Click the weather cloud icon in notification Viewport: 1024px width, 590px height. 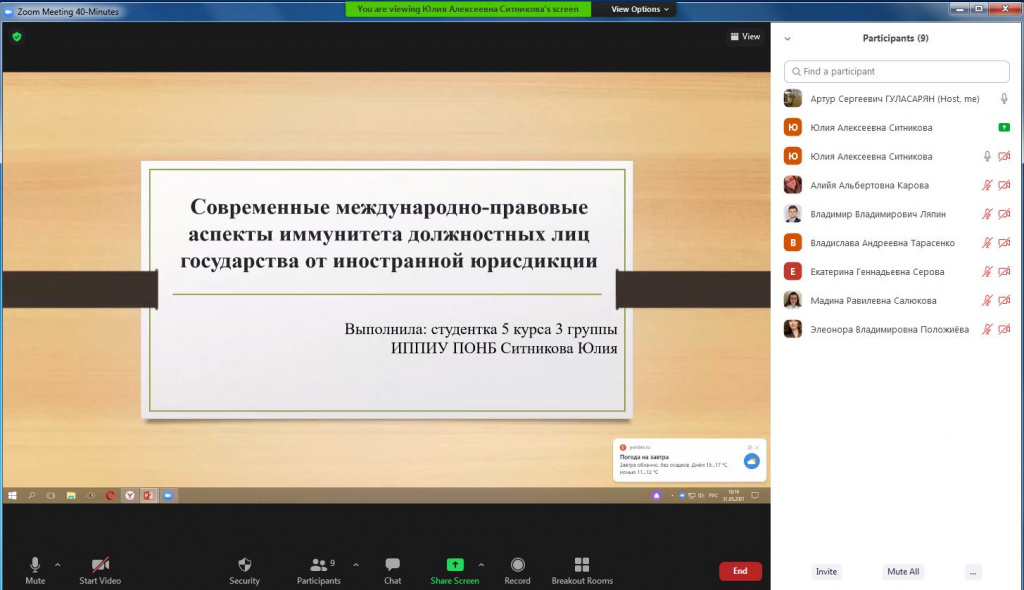click(752, 461)
